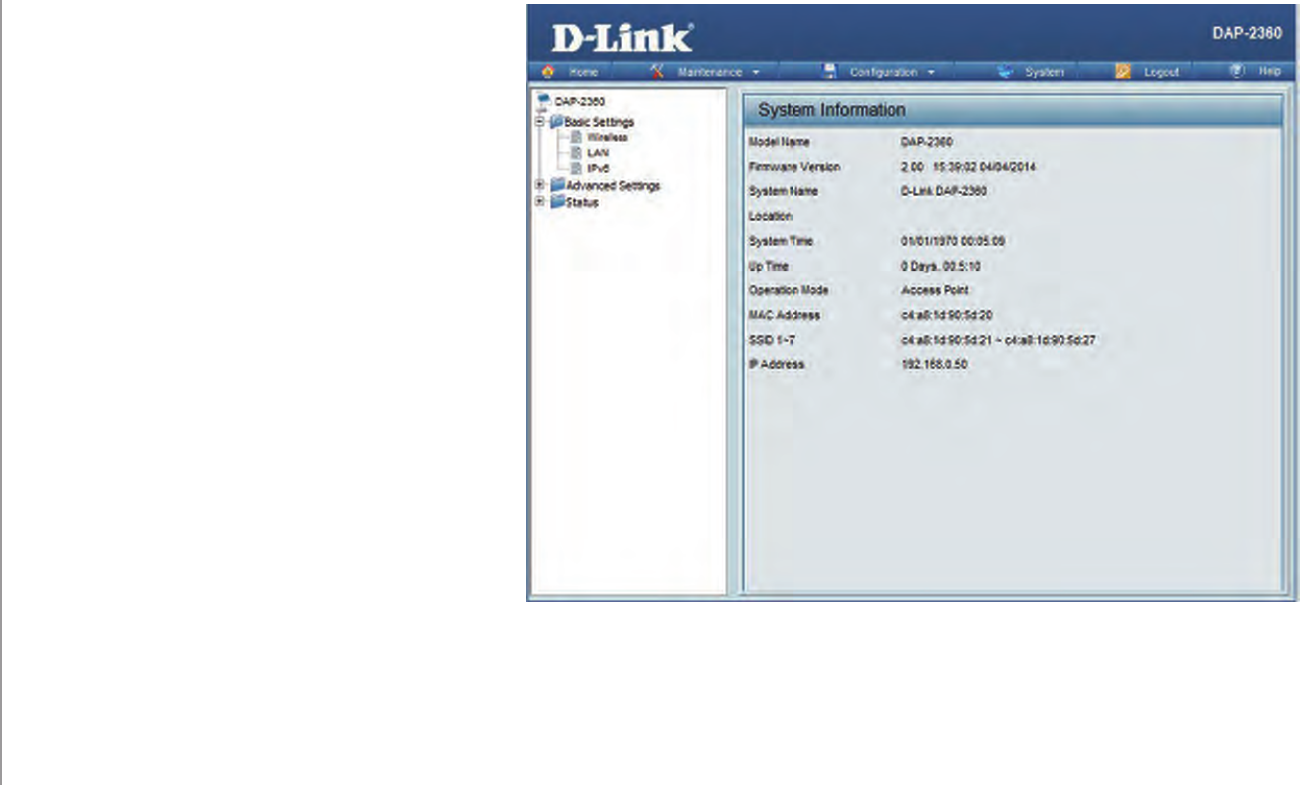This screenshot has height=785, width=1300.
Task: Select the Advanced Settings folder
Action: (604, 186)
